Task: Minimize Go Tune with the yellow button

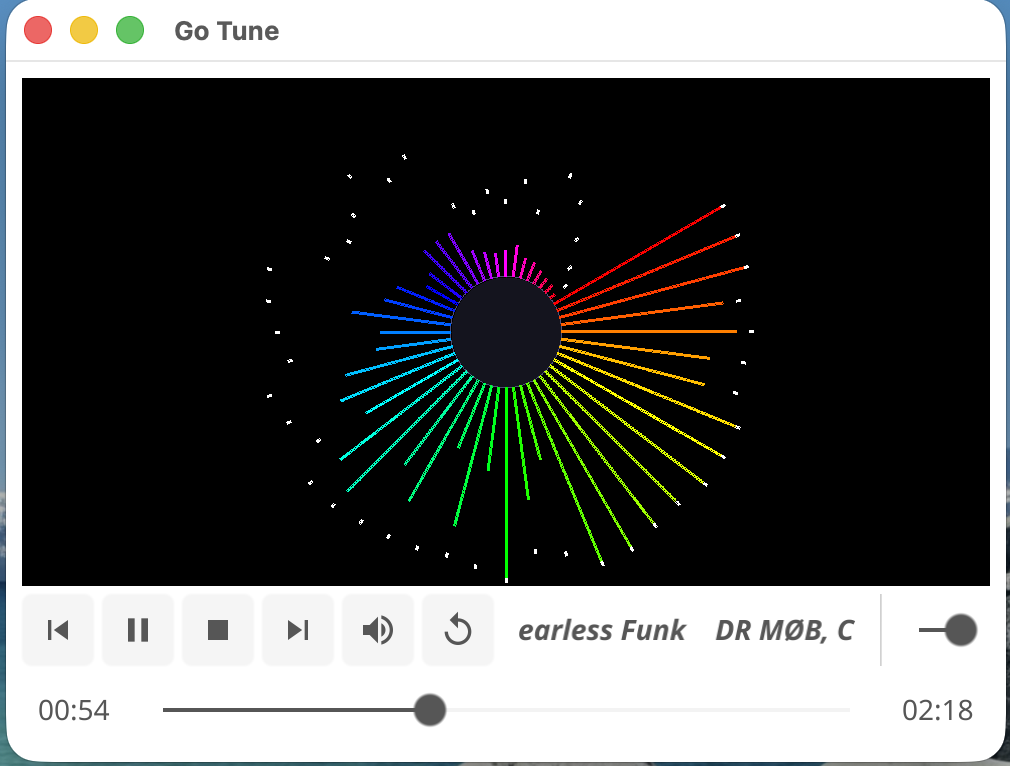Action: [83, 30]
